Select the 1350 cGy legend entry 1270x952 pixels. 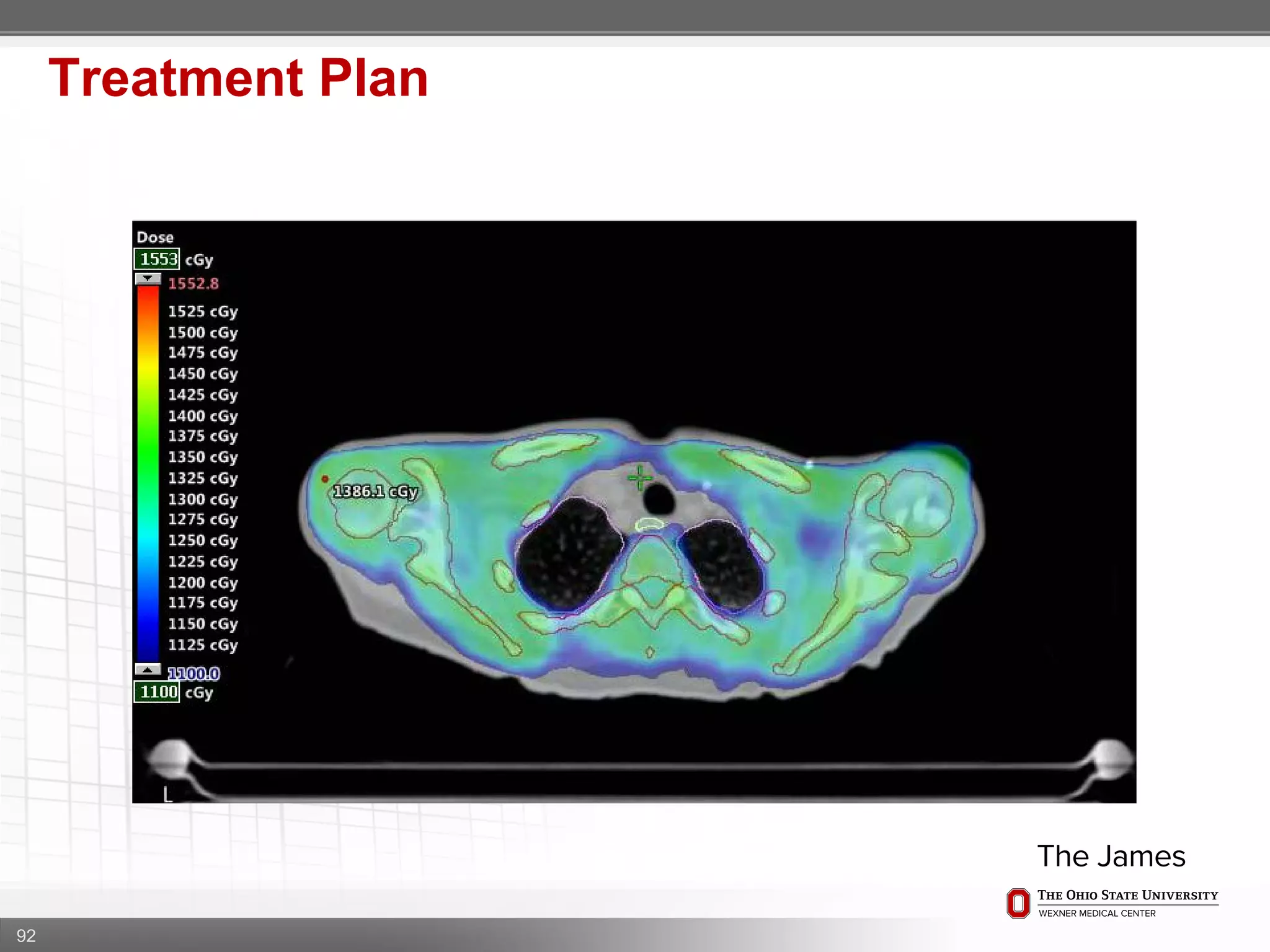coord(203,457)
